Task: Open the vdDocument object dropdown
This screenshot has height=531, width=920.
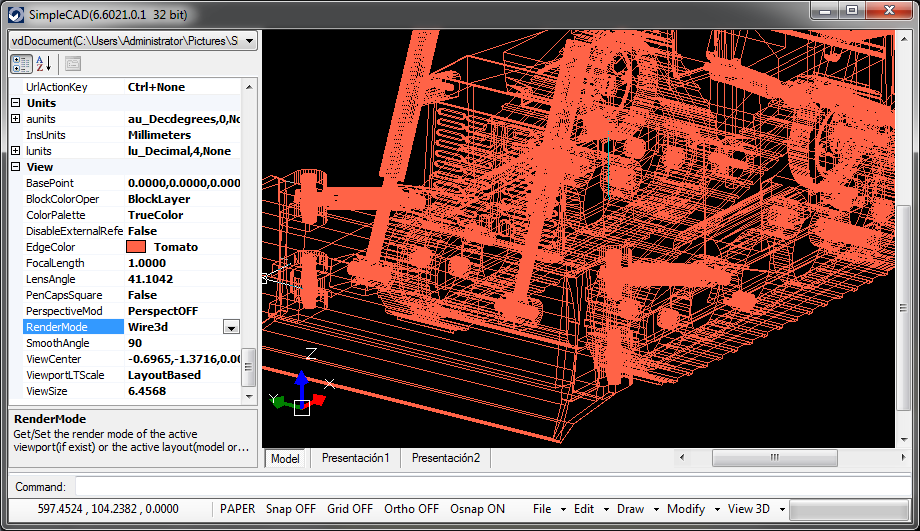Action: [x=248, y=41]
